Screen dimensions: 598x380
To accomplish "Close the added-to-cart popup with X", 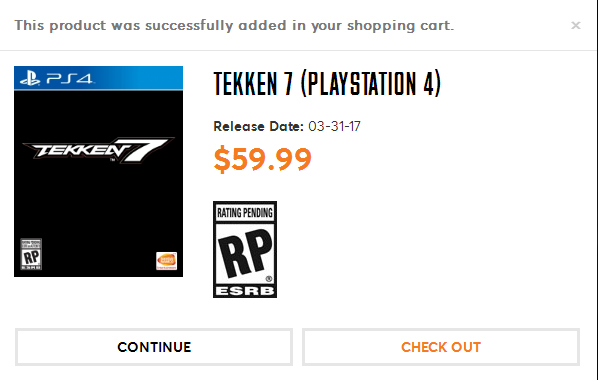I will tap(575, 26).
